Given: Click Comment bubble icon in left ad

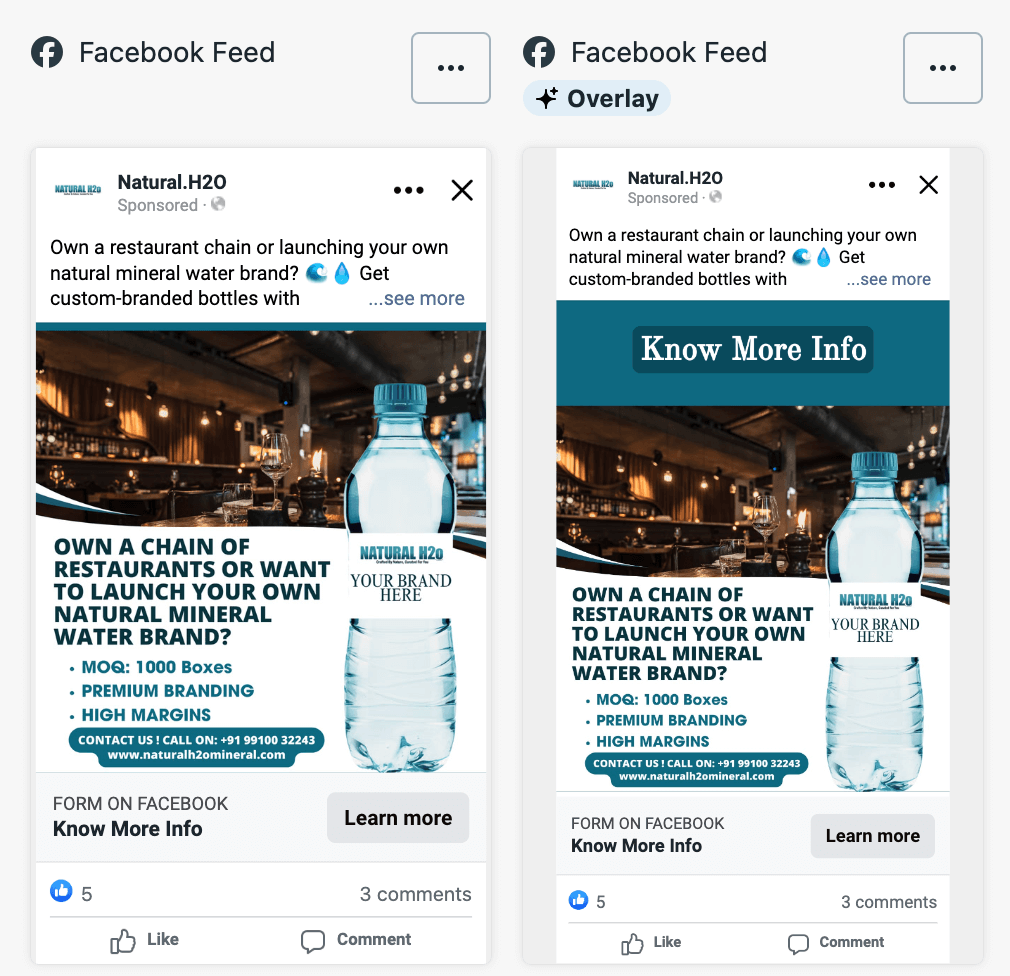Looking at the screenshot, I should pos(313,941).
